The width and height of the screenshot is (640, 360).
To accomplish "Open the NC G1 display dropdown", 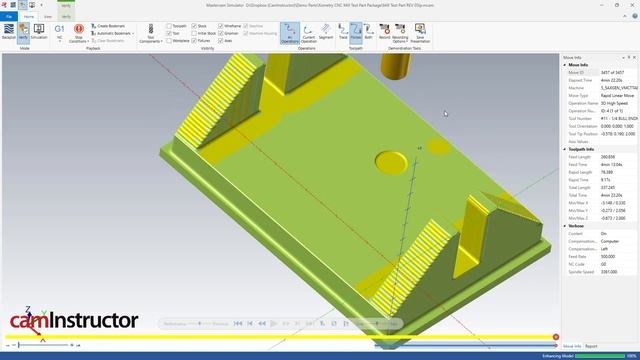I will tap(60, 33).
